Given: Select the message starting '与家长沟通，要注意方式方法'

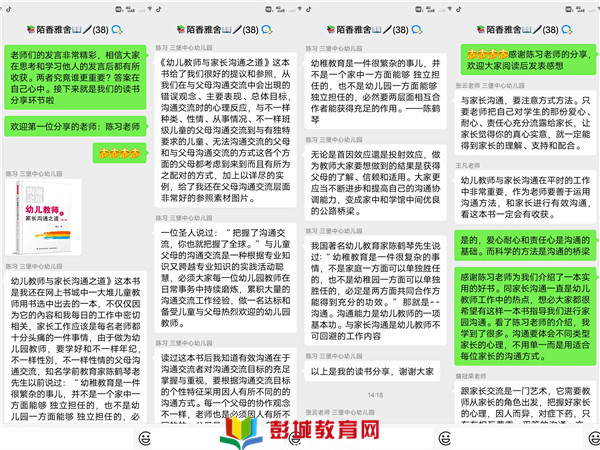Looking at the screenshot, I should point(525,123).
